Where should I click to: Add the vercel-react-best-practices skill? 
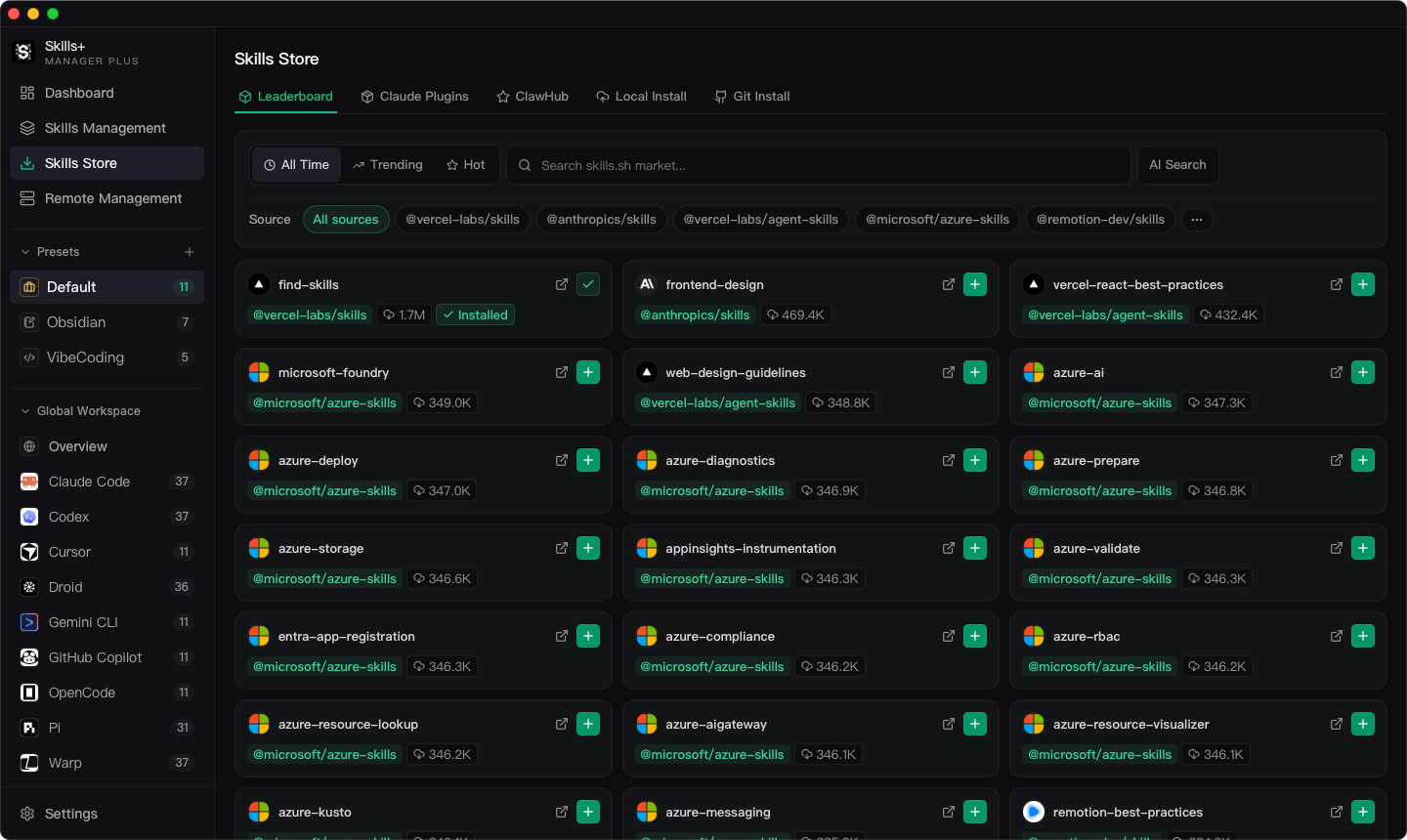point(1363,284)
